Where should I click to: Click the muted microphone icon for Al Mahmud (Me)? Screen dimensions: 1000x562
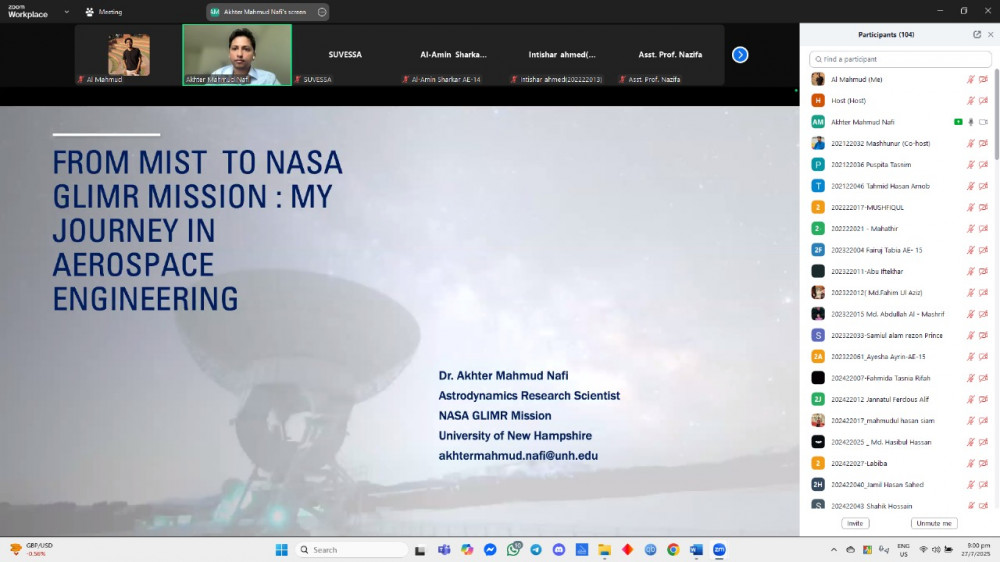coord(970,79)
